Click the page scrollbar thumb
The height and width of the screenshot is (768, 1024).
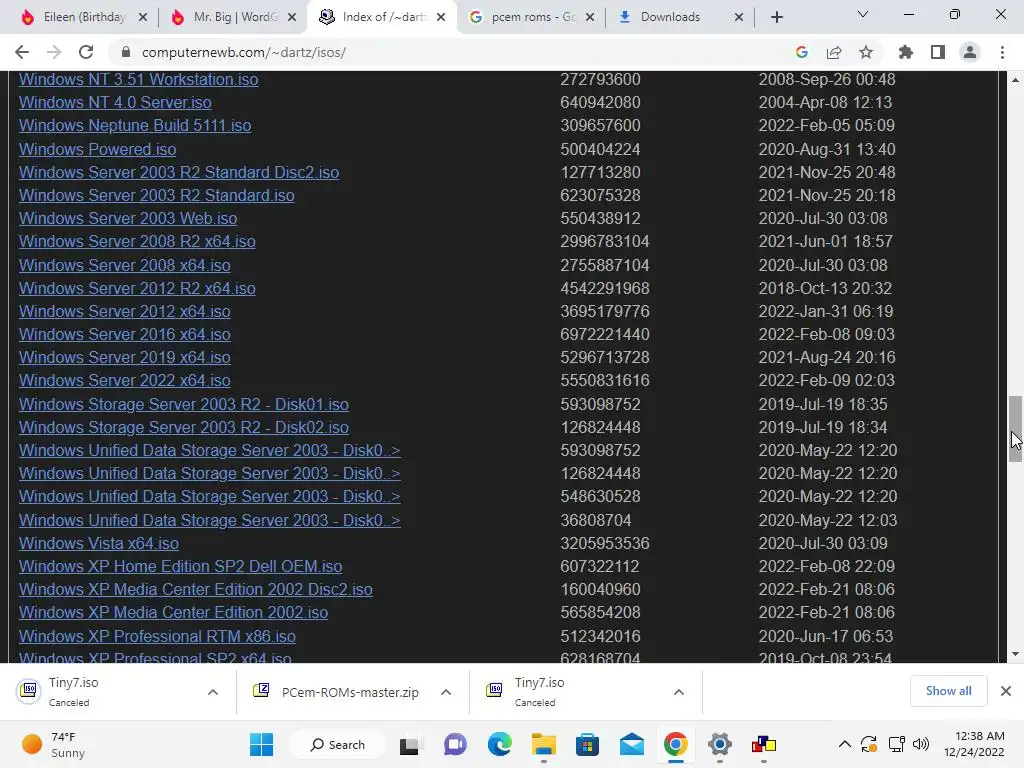[1015, 428]
